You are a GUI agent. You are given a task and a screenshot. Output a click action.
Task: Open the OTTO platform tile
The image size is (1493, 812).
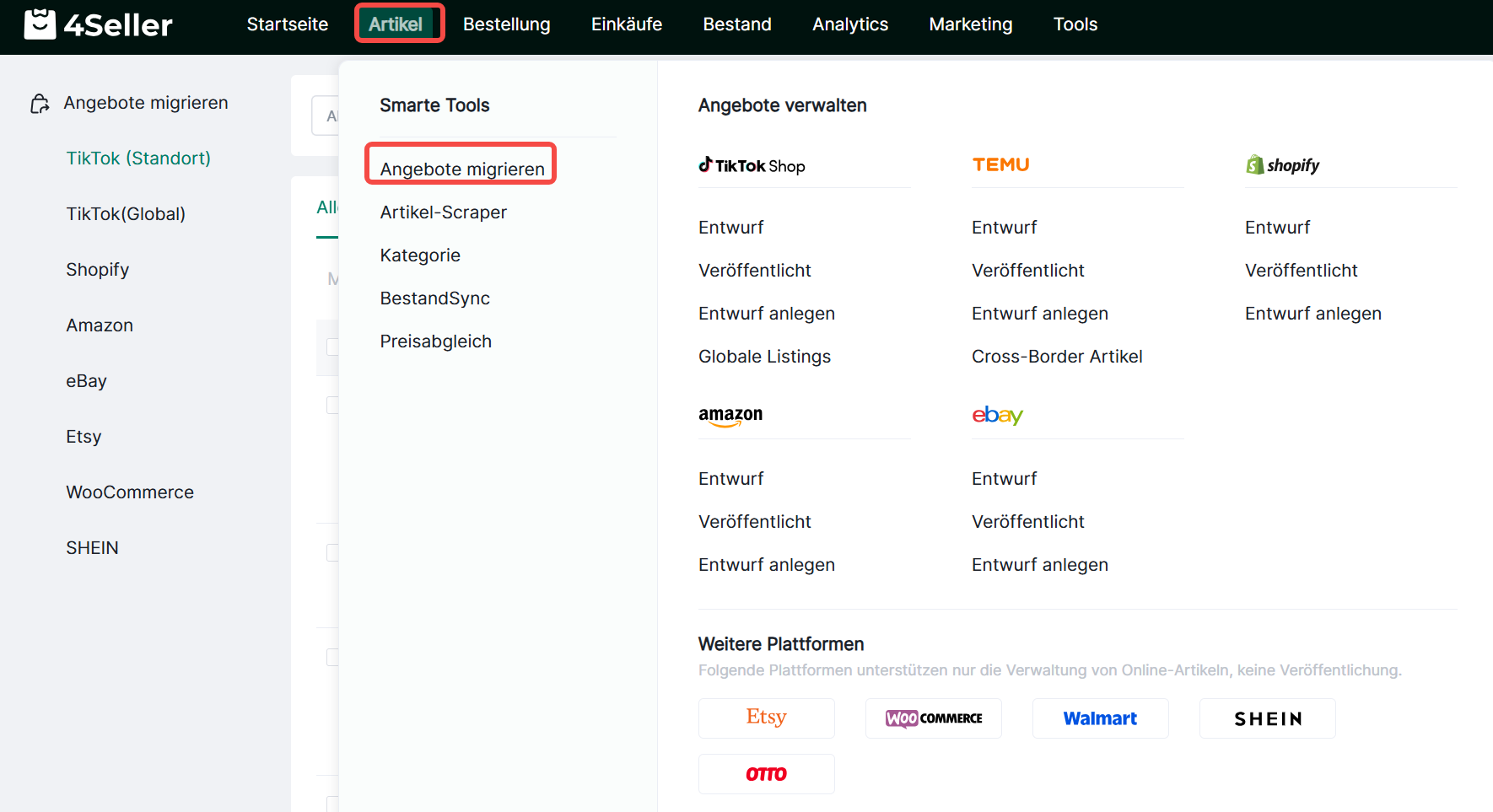pos(766,774)
